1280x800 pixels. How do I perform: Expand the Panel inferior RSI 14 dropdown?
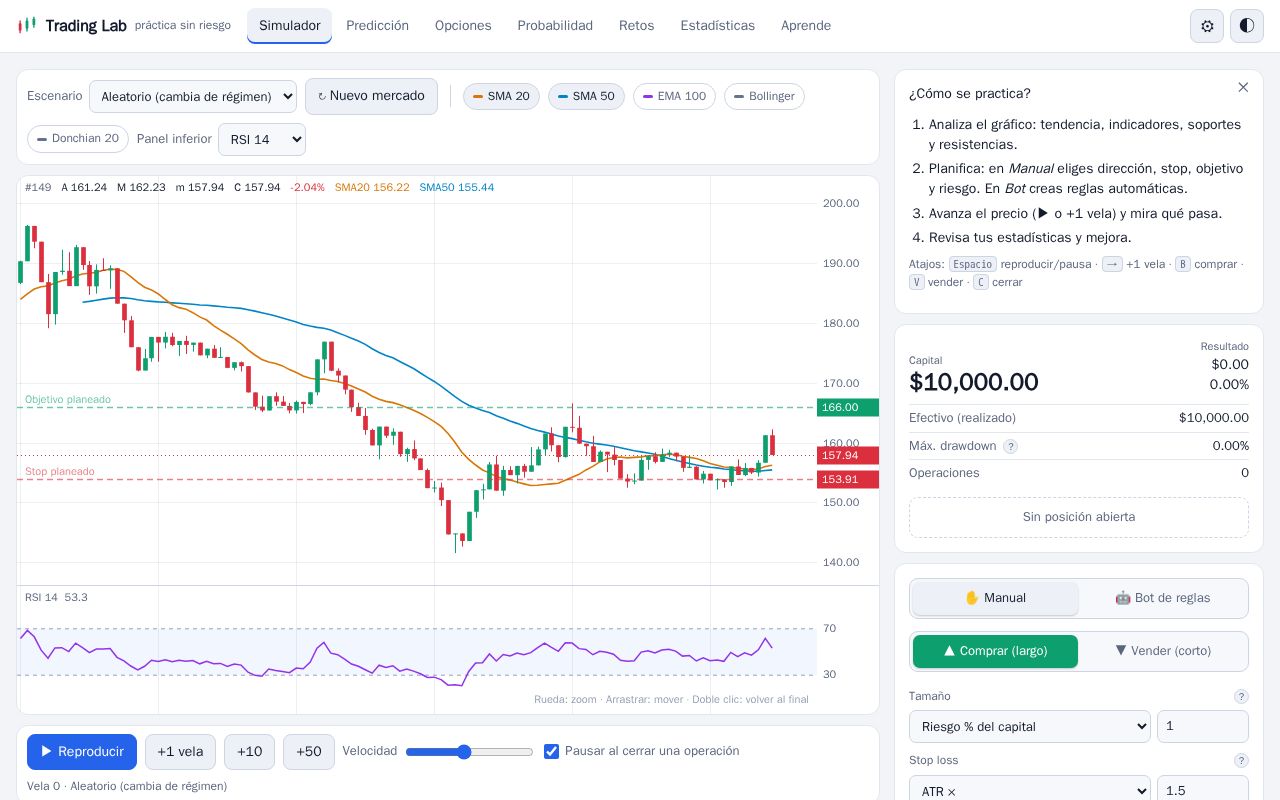coord(262,140)
